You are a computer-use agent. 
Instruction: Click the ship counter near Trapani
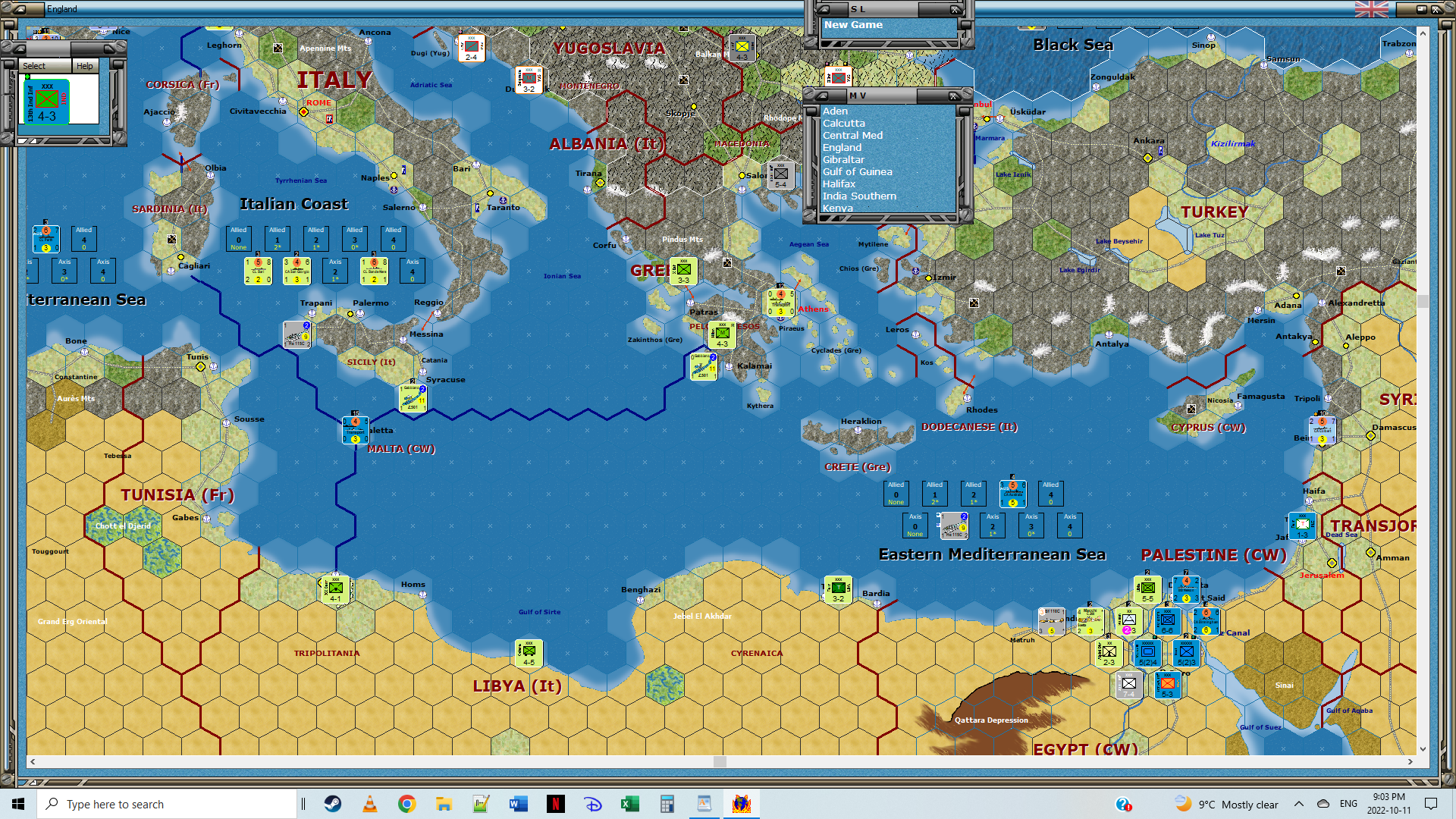click(297, 334)
